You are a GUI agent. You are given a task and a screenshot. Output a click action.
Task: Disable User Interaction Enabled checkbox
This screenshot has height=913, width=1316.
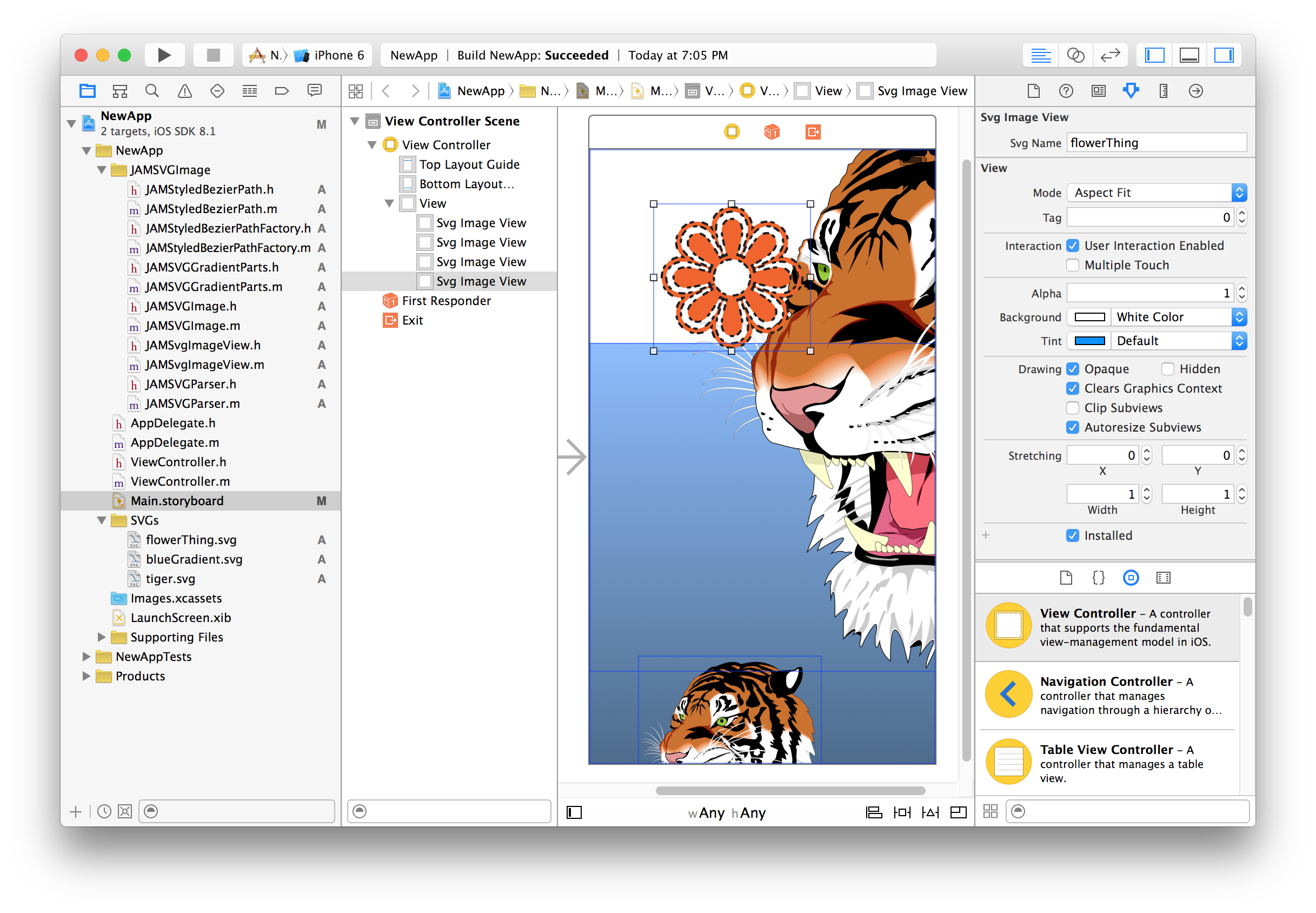(x=1073, y=246)
